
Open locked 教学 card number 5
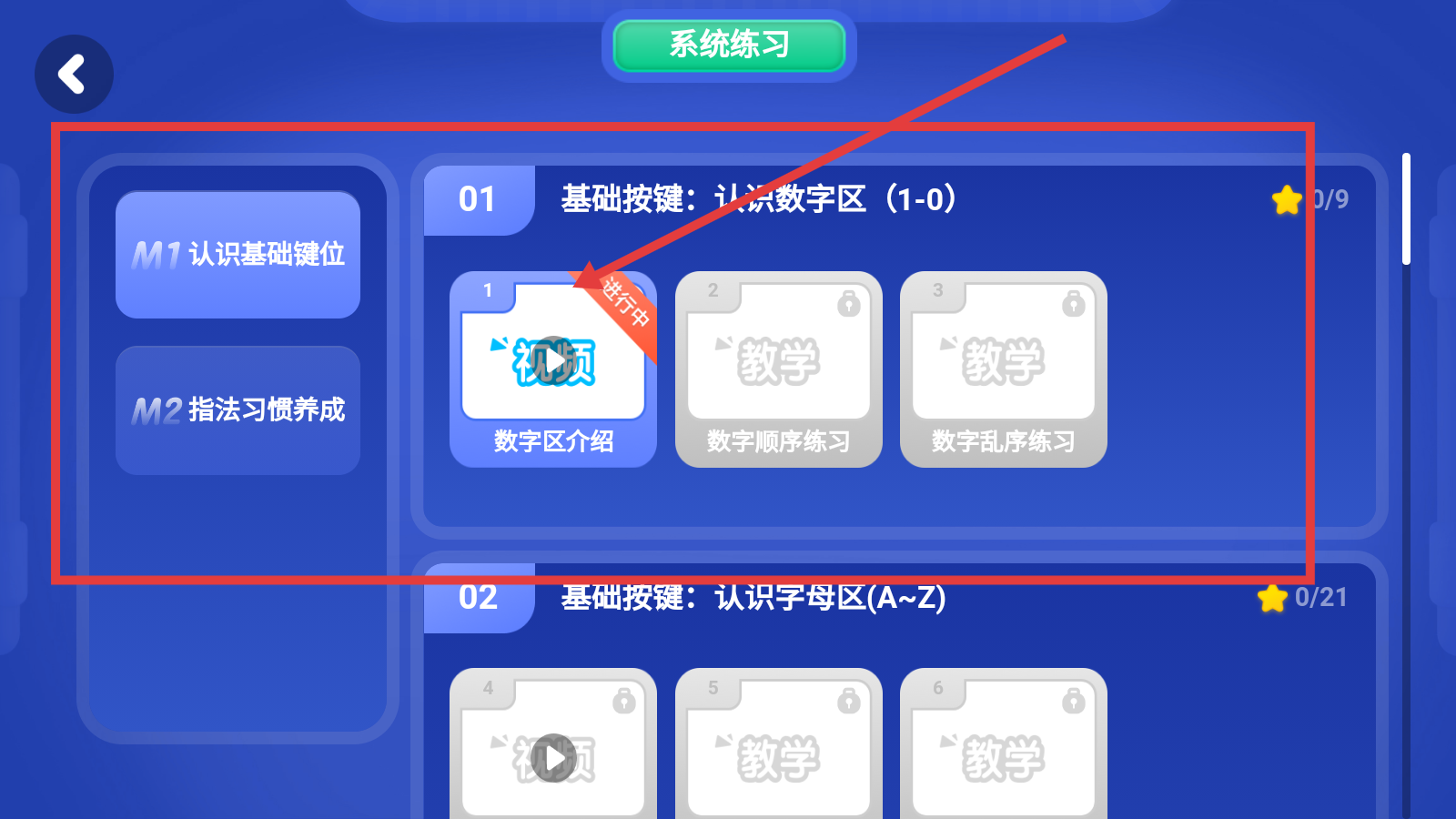pos(779,743)
